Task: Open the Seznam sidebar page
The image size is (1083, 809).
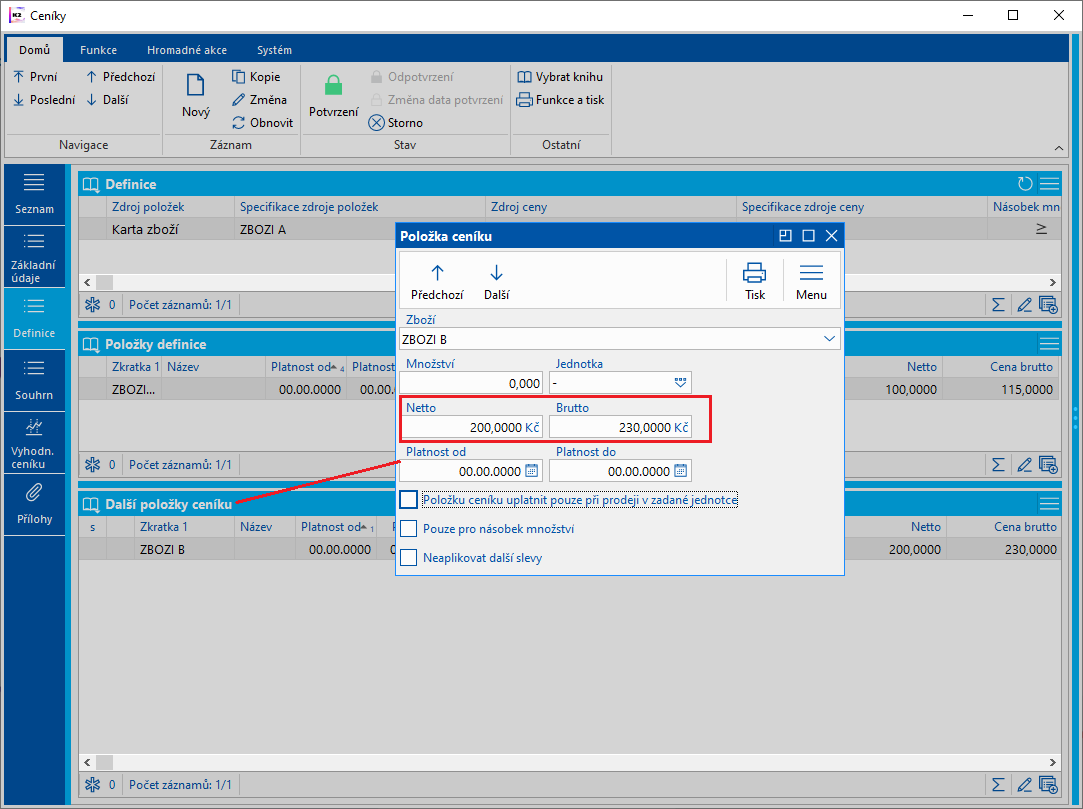Action: 34,194
